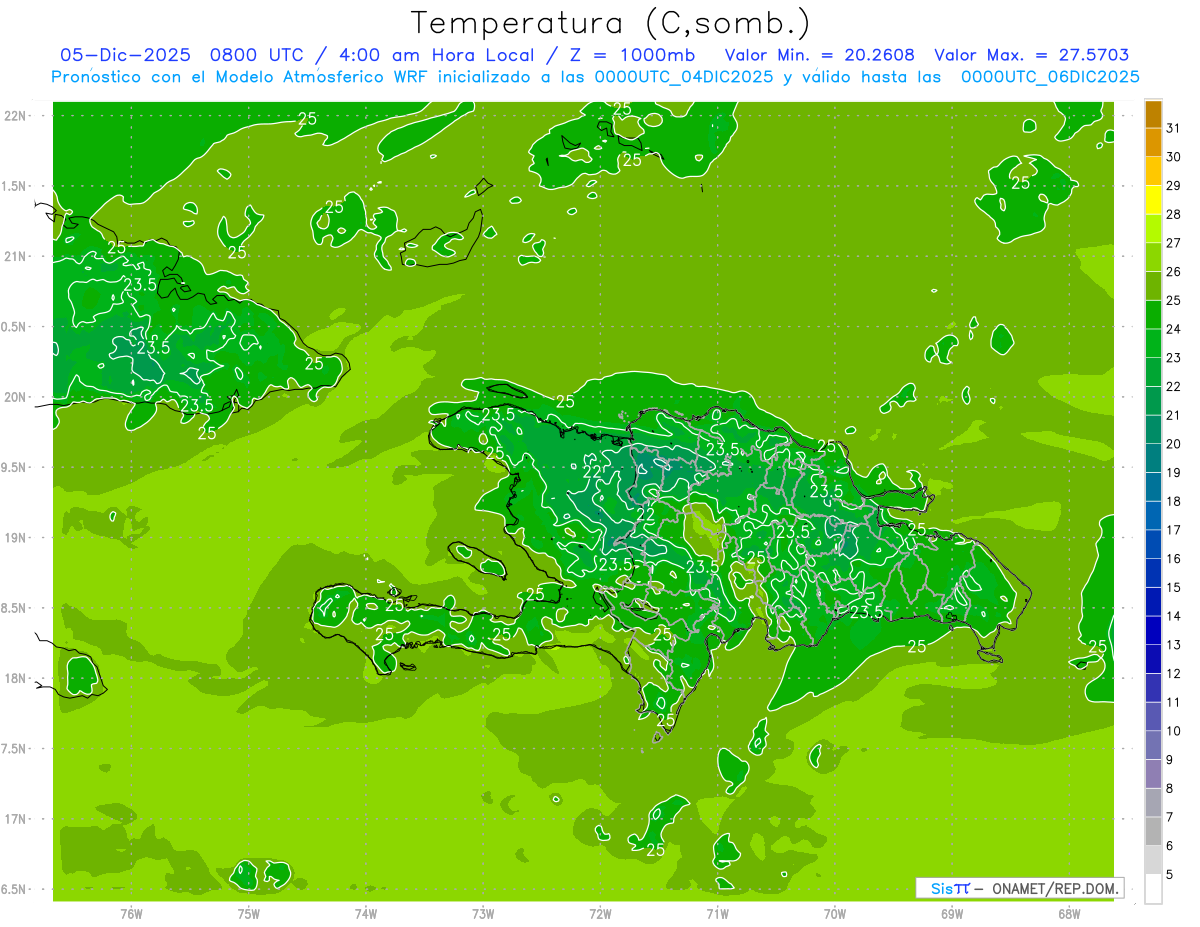Screen dimensions: 1200x927
Task: Click the color scale segment between 27 and 28
Action: (1153, 229)
